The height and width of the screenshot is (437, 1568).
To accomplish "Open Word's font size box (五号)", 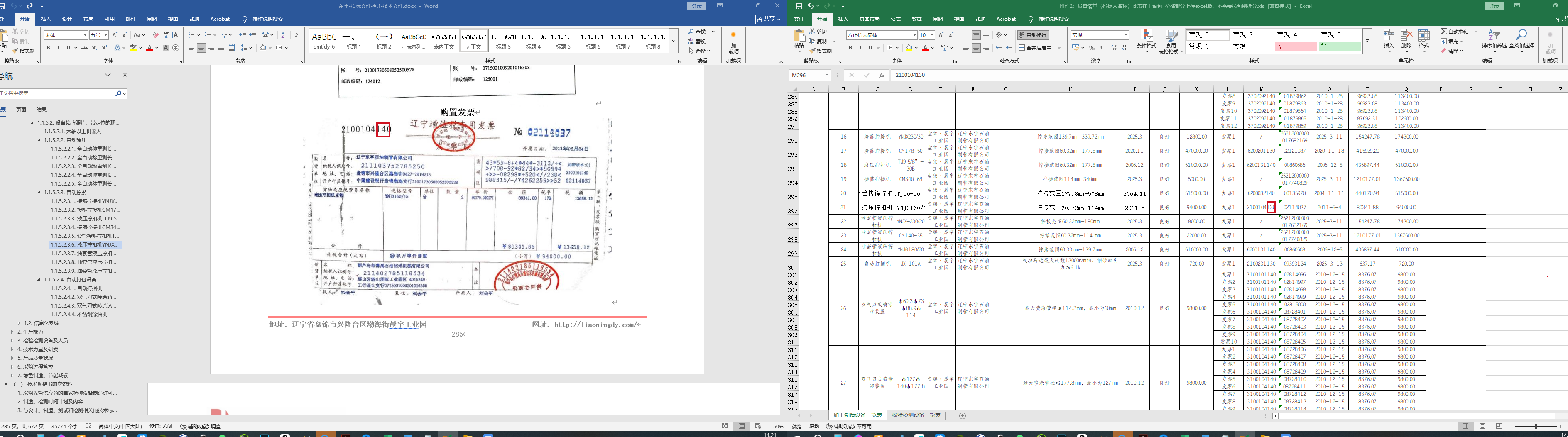I will [x=98, y=35].
